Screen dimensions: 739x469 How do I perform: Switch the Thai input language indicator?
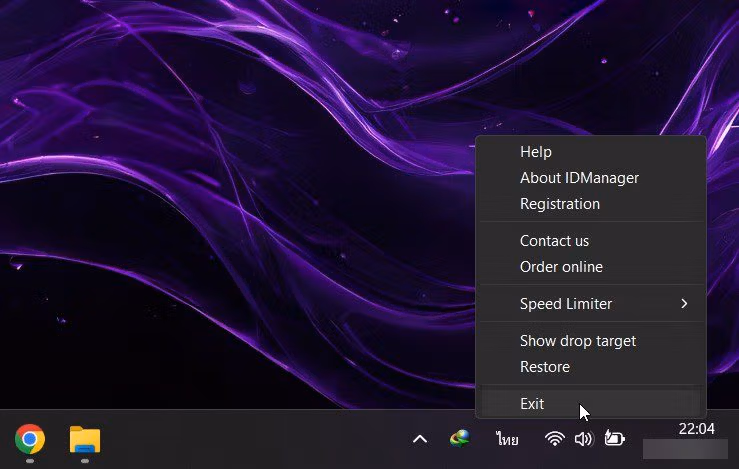(x=507, y=439)
